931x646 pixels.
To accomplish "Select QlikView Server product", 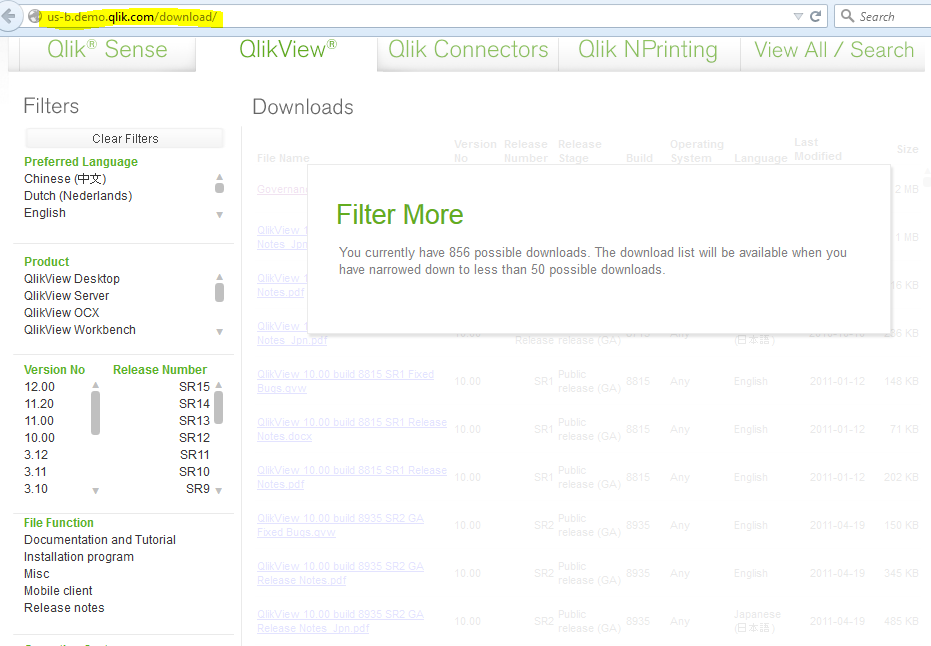I will 66,296.
